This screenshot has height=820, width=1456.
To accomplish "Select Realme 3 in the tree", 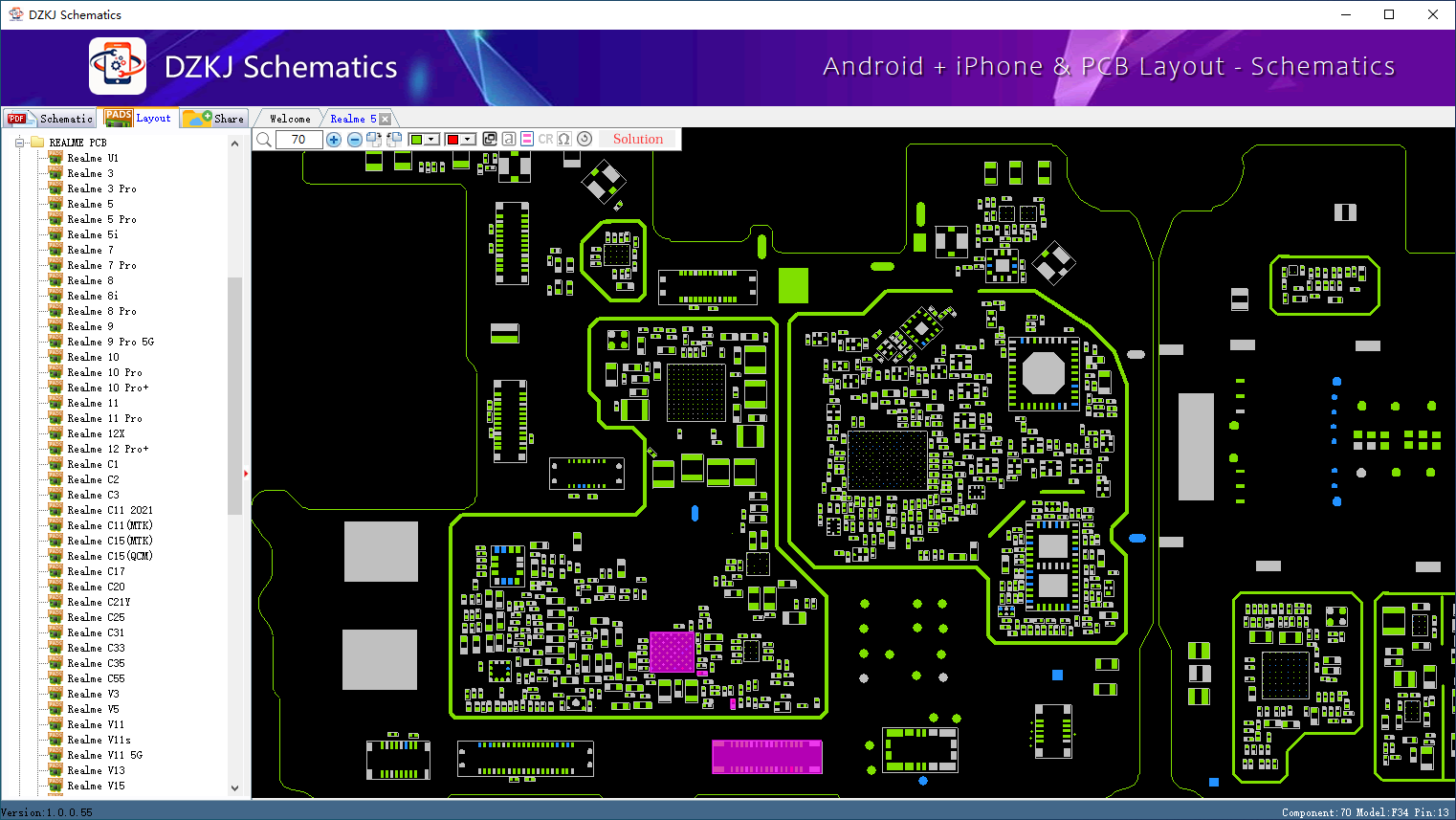I will [x=90, y=173].
